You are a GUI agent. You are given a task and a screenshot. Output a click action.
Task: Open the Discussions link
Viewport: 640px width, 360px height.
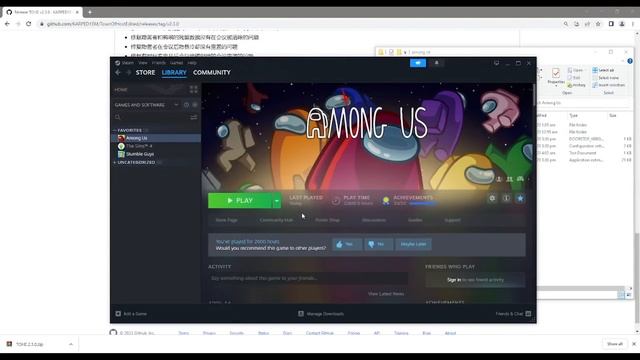coord(374,220)
